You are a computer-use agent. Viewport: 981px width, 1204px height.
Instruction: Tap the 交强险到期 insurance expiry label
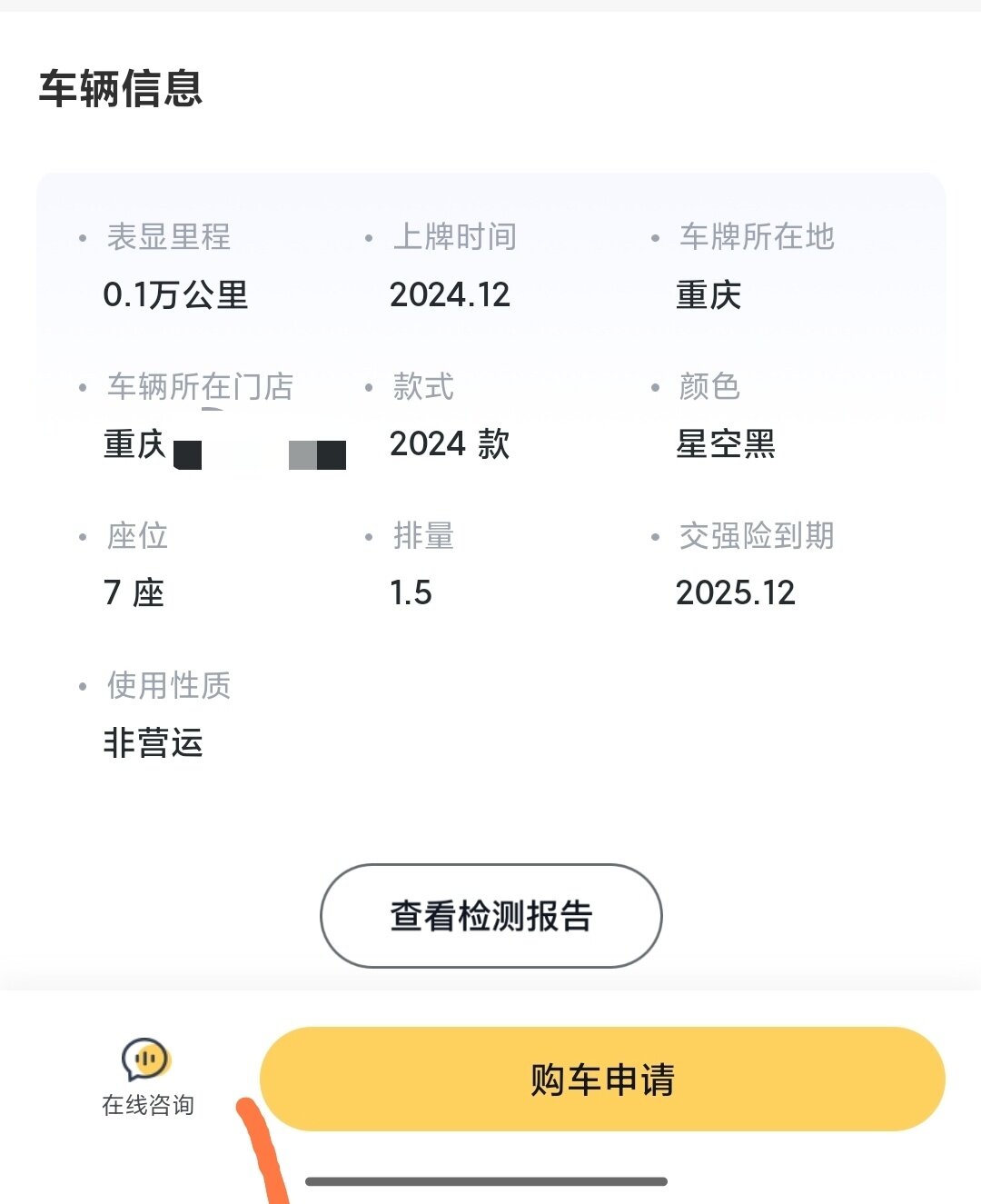tap(757, 535)
